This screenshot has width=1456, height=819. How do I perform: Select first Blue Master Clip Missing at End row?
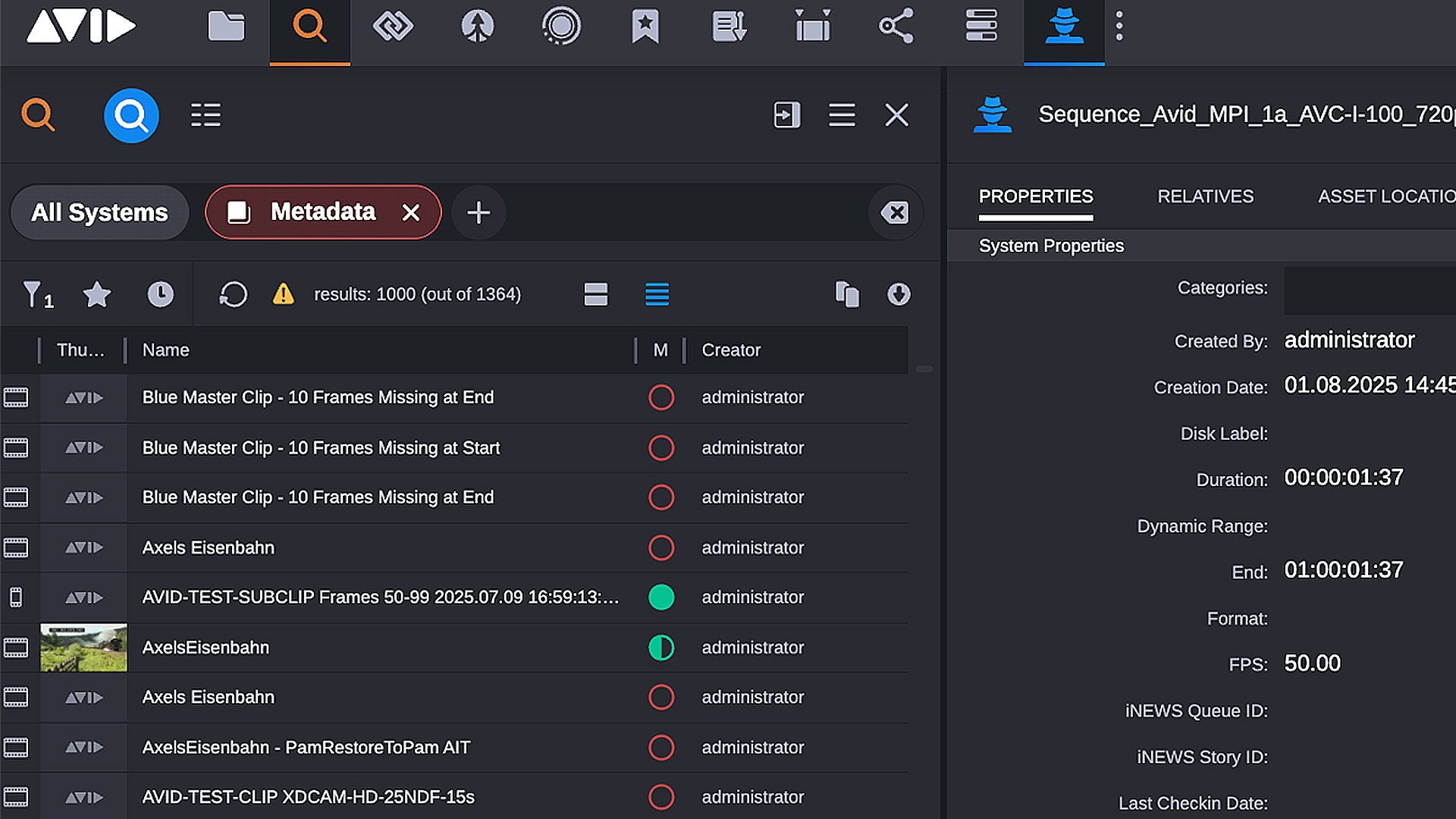coord(453,397)
